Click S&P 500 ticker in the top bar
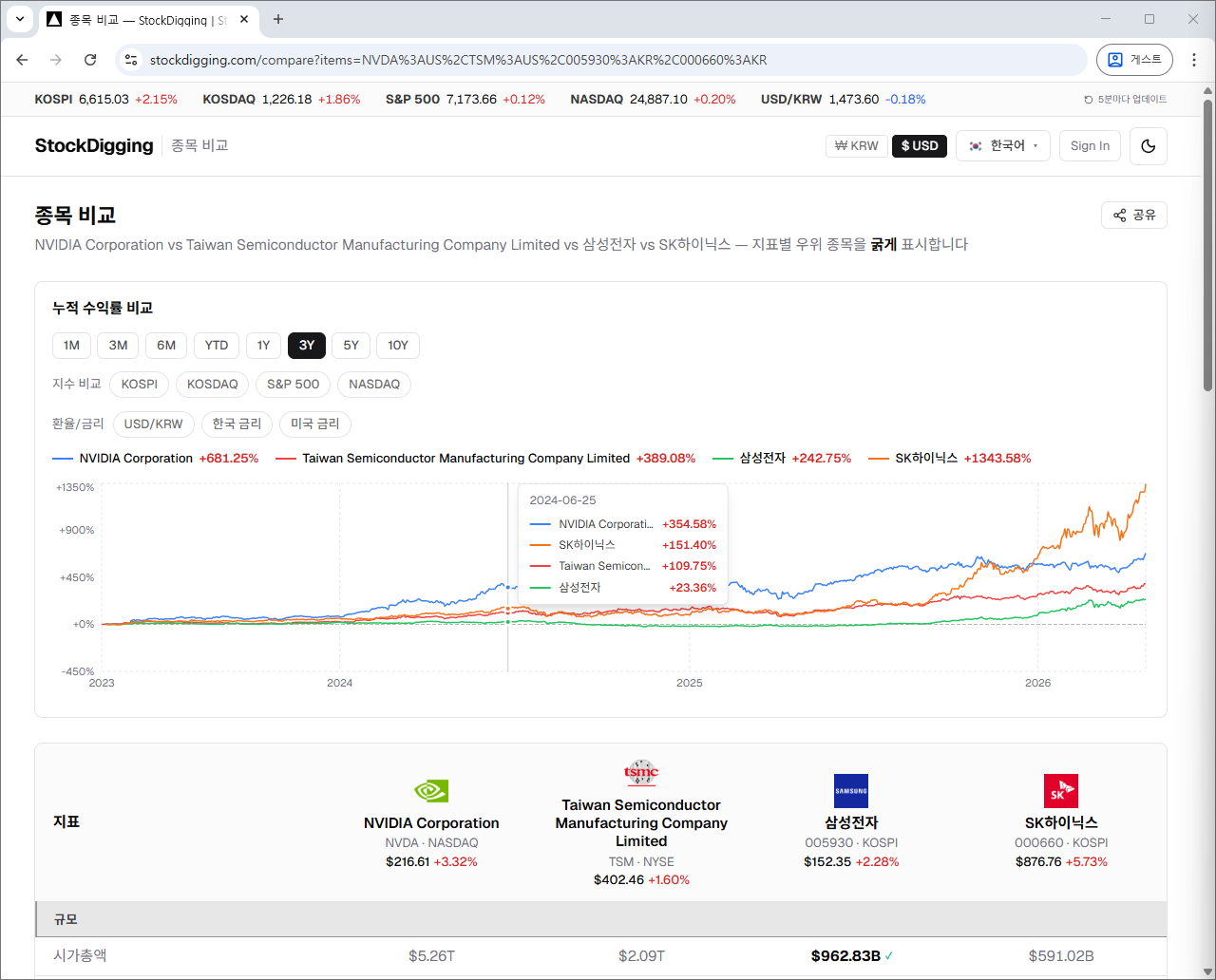 click(x=465, y=99)
